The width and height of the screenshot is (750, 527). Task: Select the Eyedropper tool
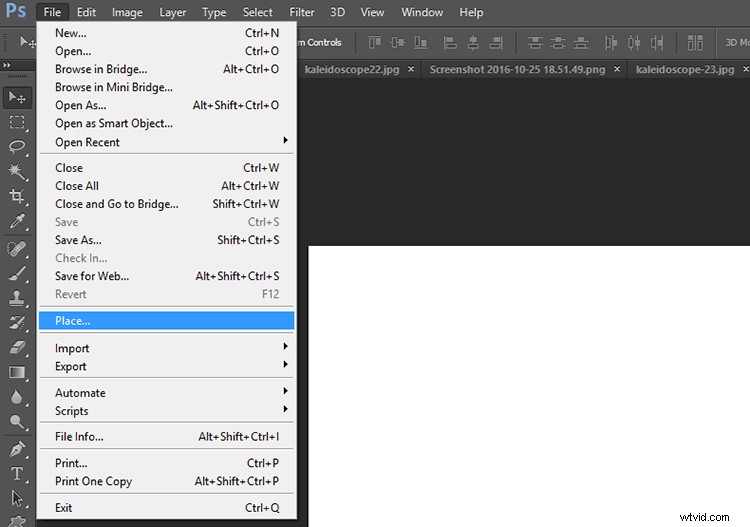(x=17, y=222)
